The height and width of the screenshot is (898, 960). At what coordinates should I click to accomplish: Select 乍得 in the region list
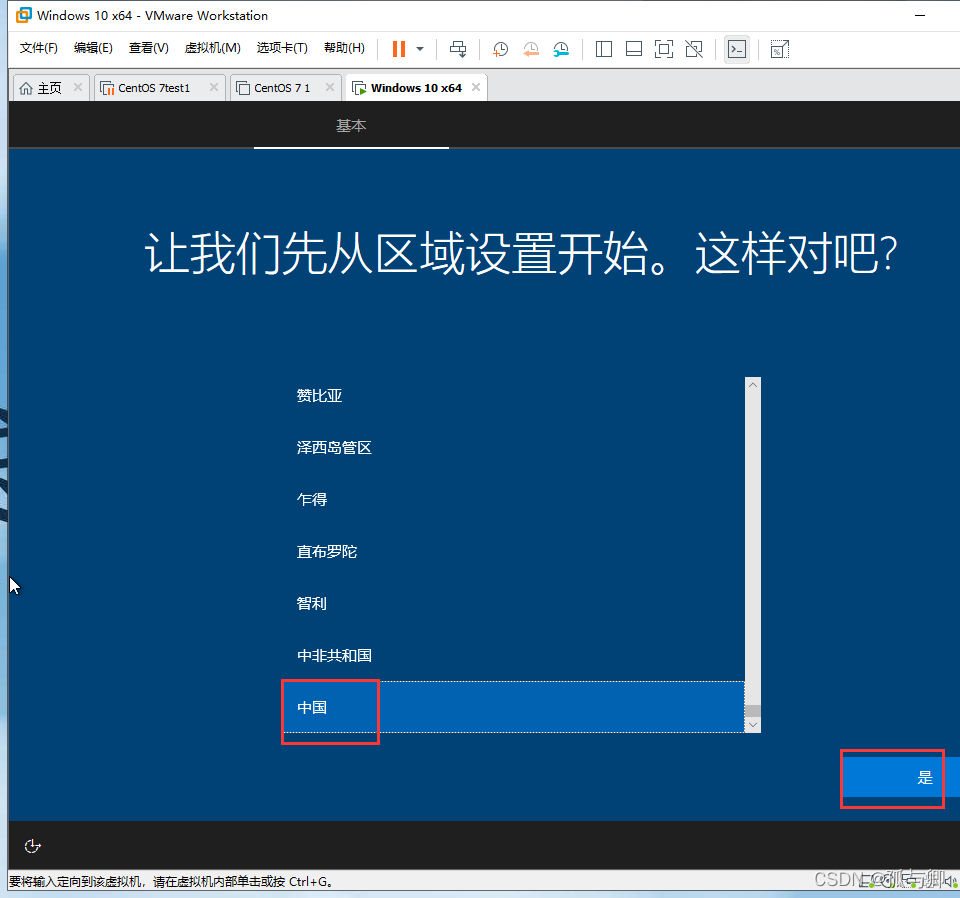[513, 500]
